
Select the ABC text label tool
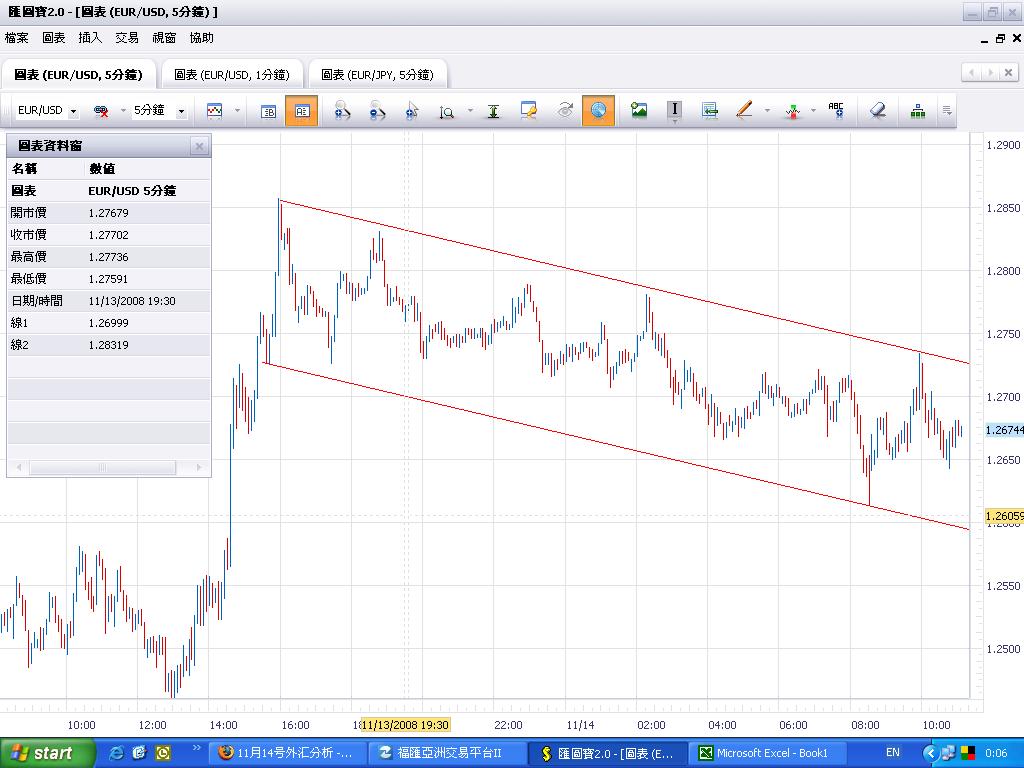[836, 110]
